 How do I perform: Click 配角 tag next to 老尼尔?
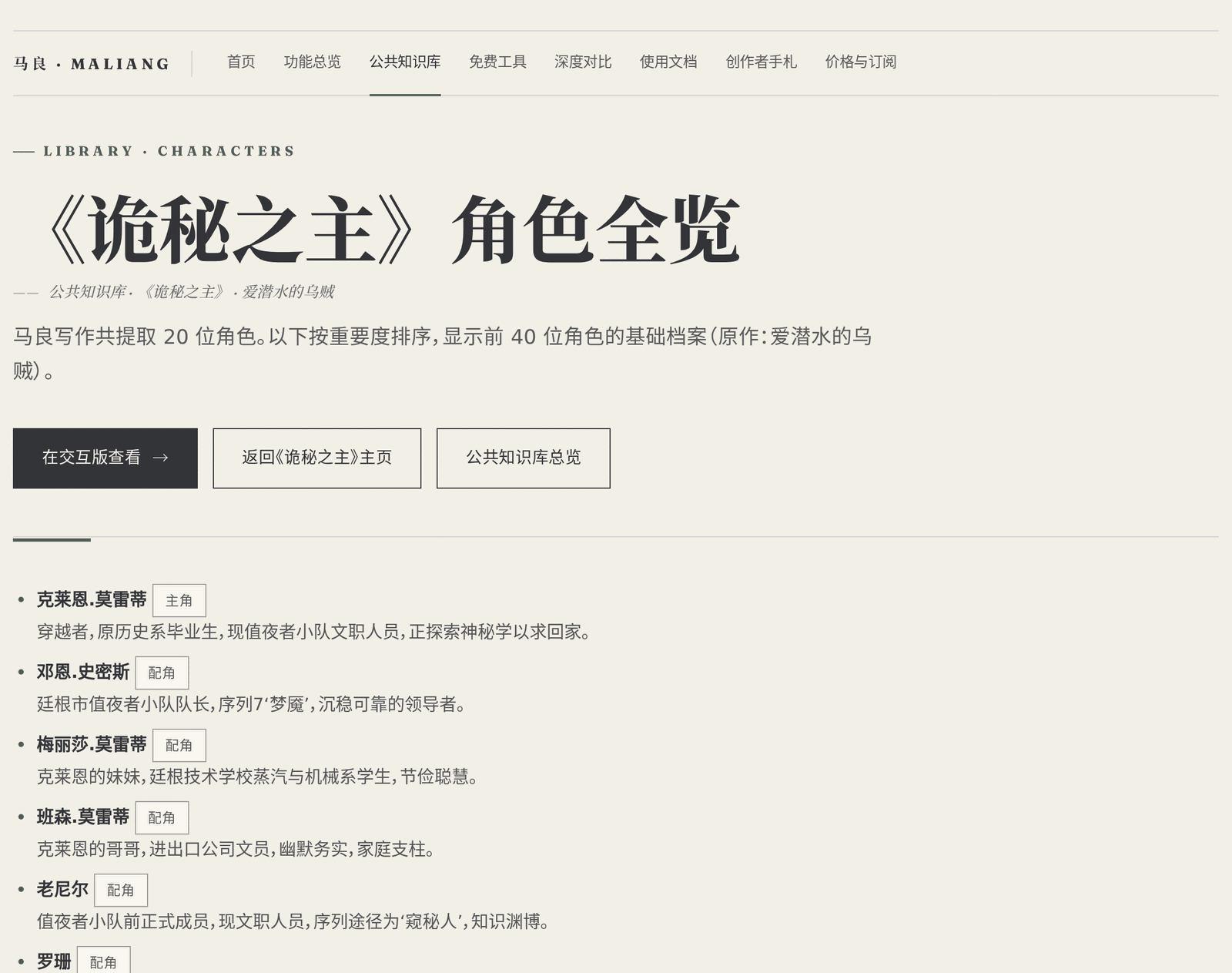tap(121, 891)
